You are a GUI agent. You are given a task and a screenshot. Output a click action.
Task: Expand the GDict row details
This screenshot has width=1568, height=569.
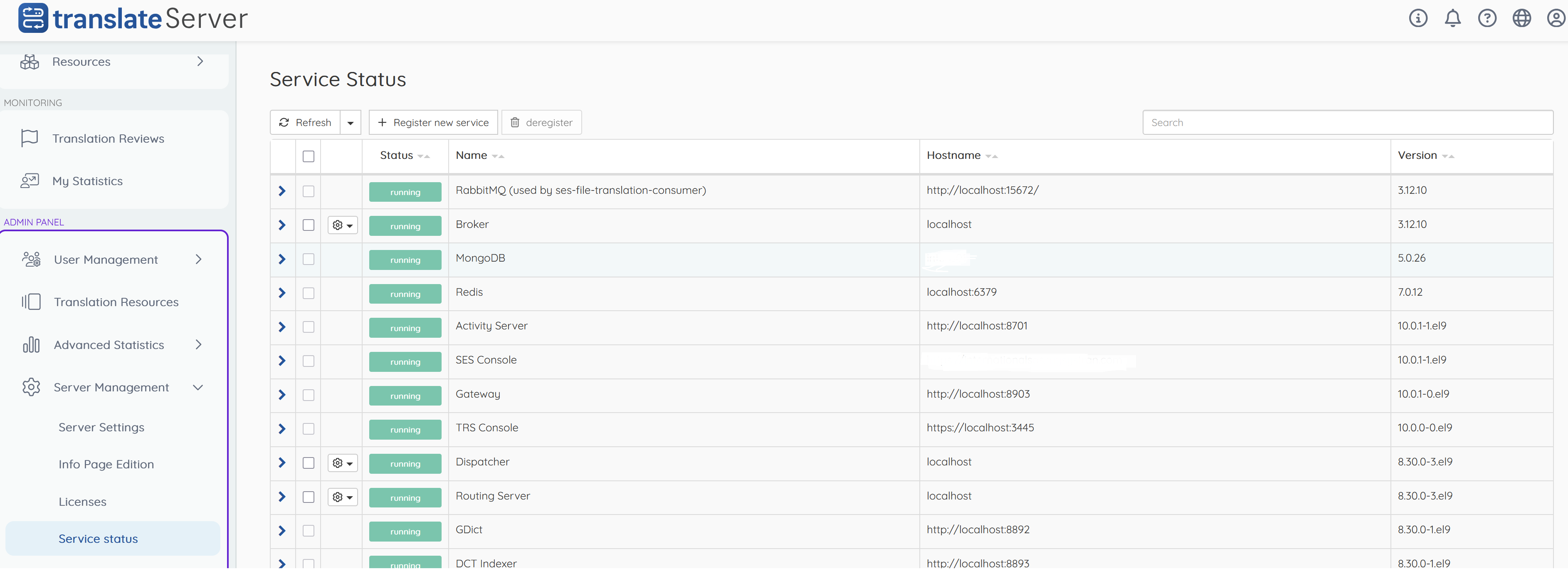[282, 531]
